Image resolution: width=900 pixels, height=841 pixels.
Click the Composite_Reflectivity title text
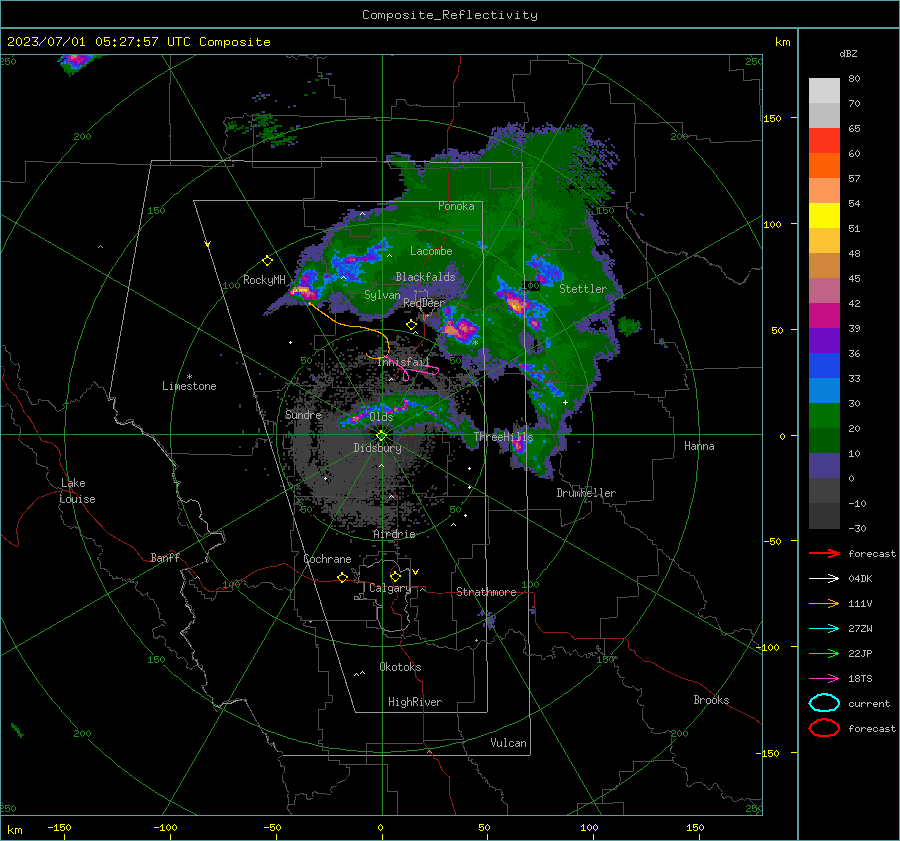click(449, 15)
